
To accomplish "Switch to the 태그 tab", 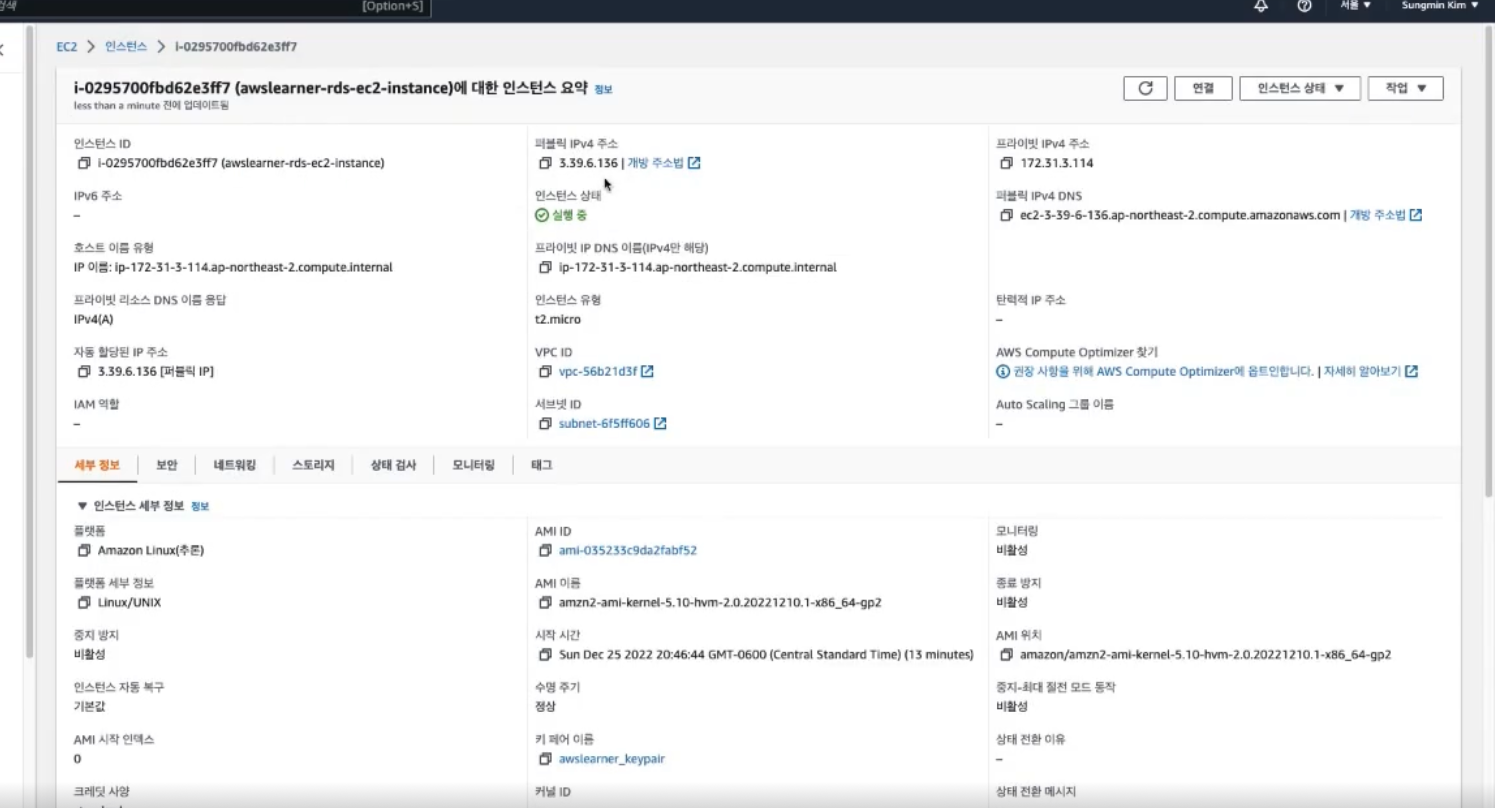I will click(x=541, y=465).
